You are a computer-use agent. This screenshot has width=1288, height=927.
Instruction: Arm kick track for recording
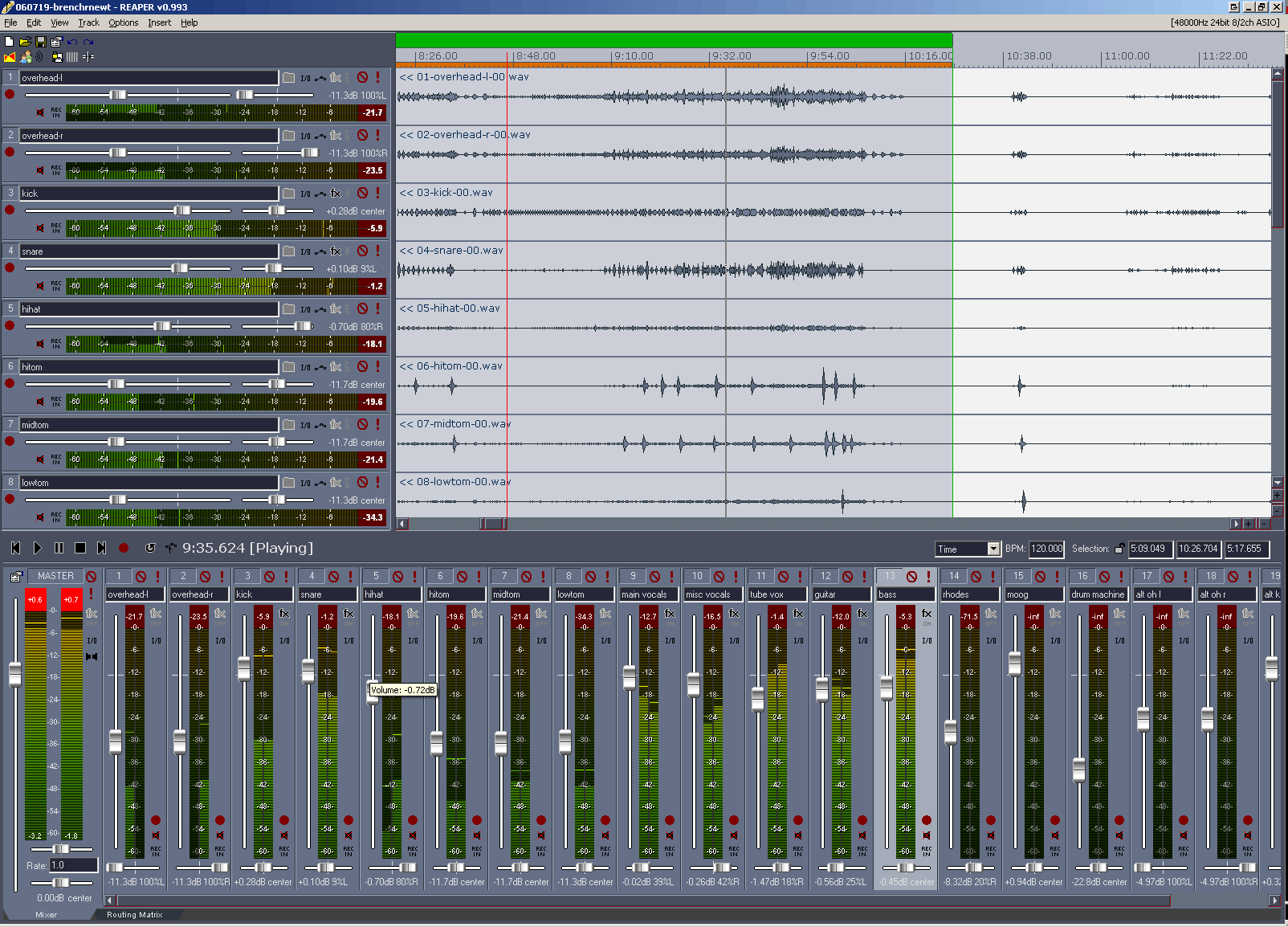[x=10, y=210]
